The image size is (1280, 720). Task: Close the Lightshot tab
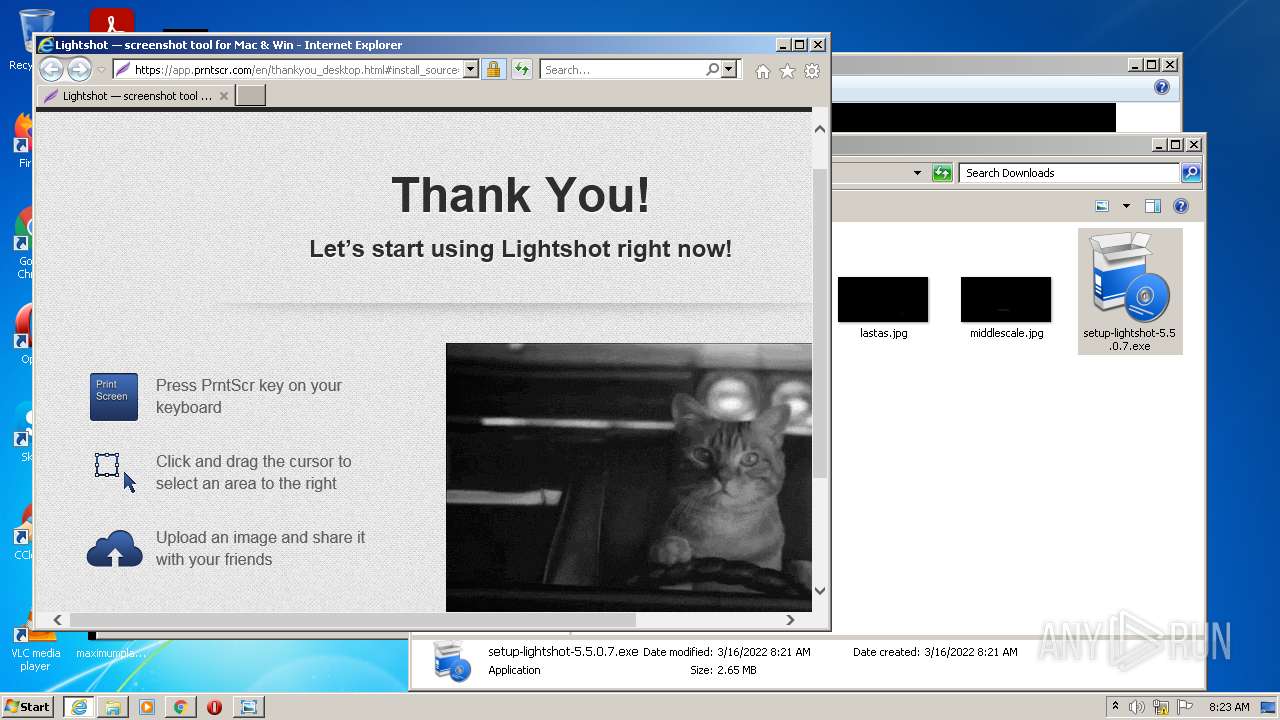point(224,96)
